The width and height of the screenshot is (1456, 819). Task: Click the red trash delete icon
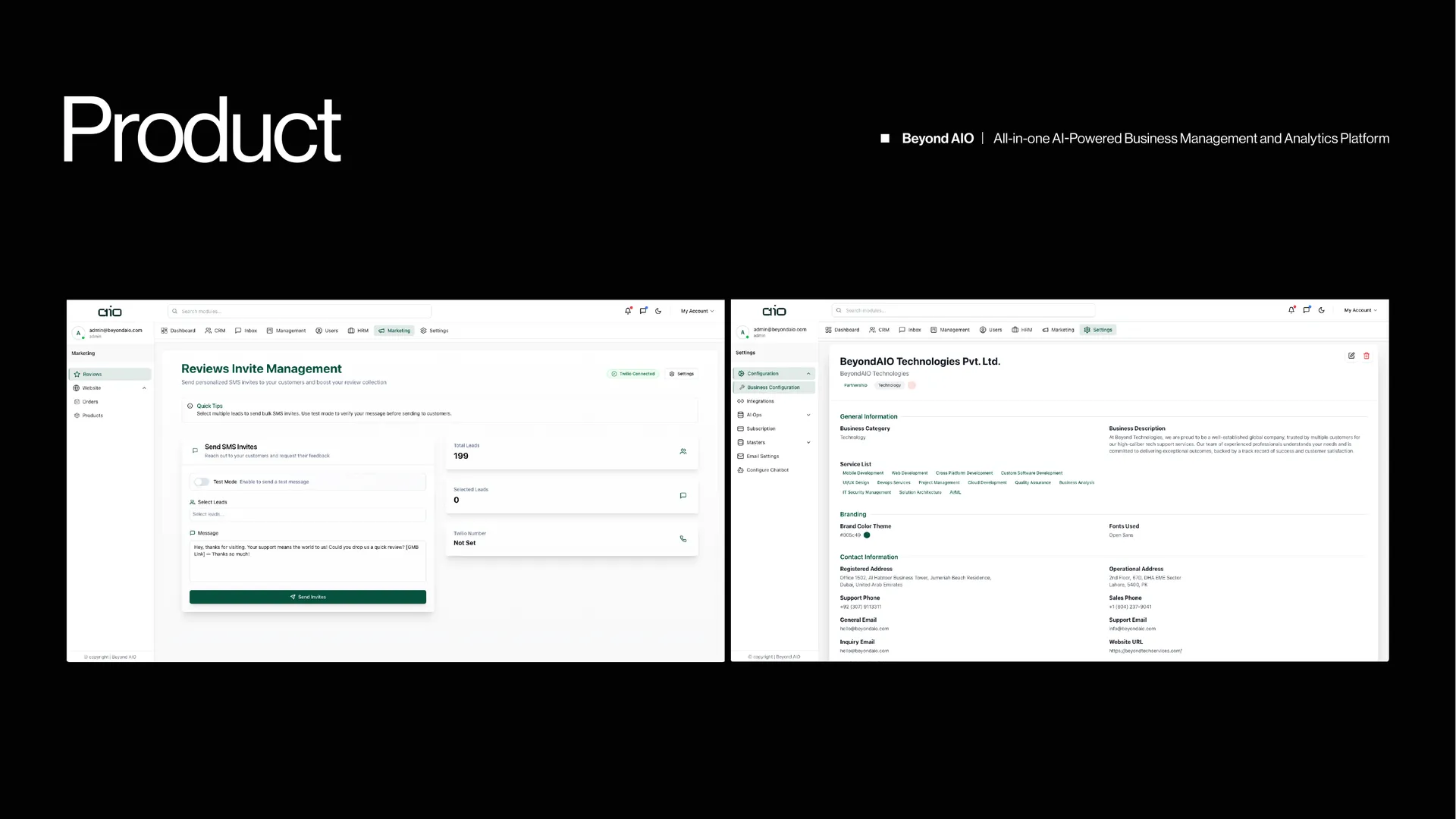coord(1367,356)
